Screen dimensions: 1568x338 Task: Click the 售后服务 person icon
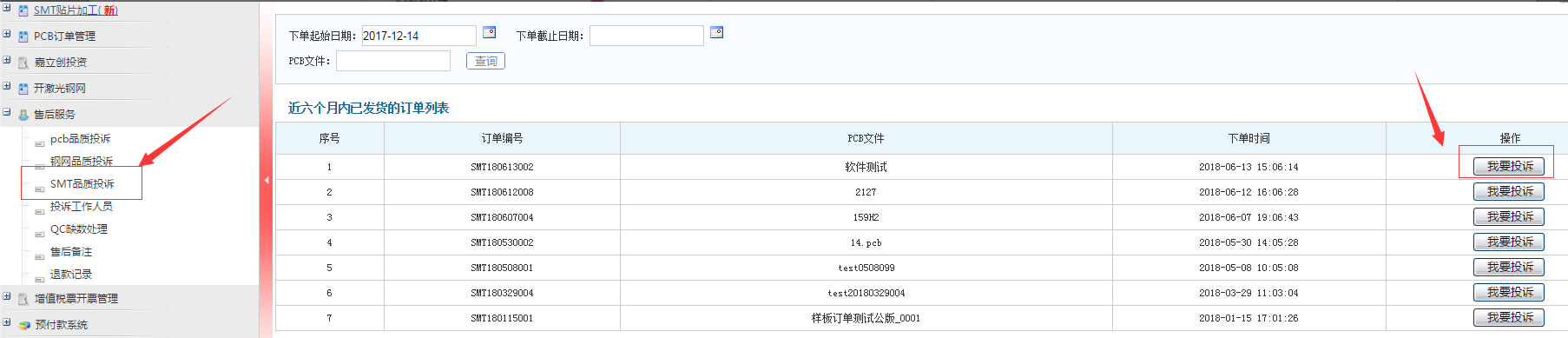pos(23,115)
